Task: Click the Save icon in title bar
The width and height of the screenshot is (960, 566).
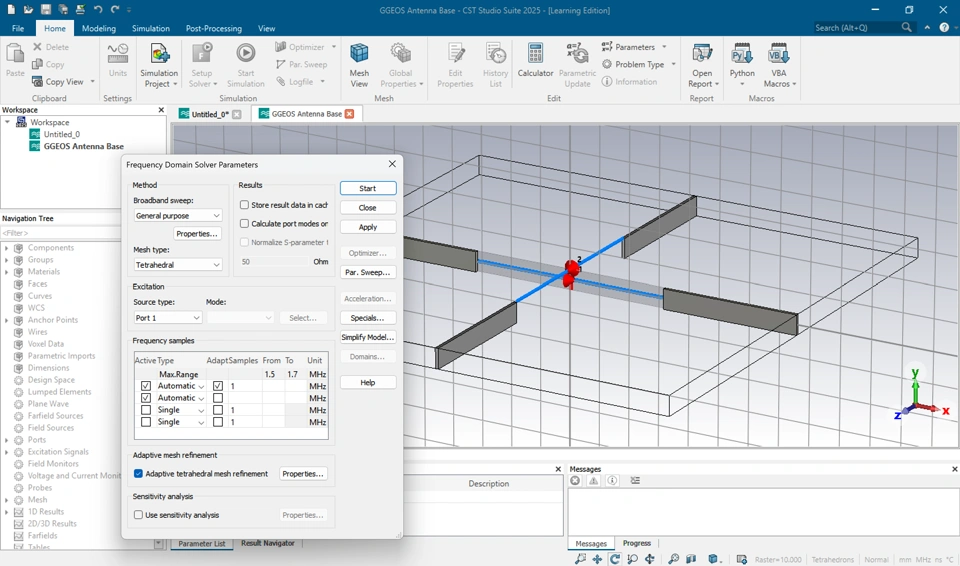Action: point(46,10)
